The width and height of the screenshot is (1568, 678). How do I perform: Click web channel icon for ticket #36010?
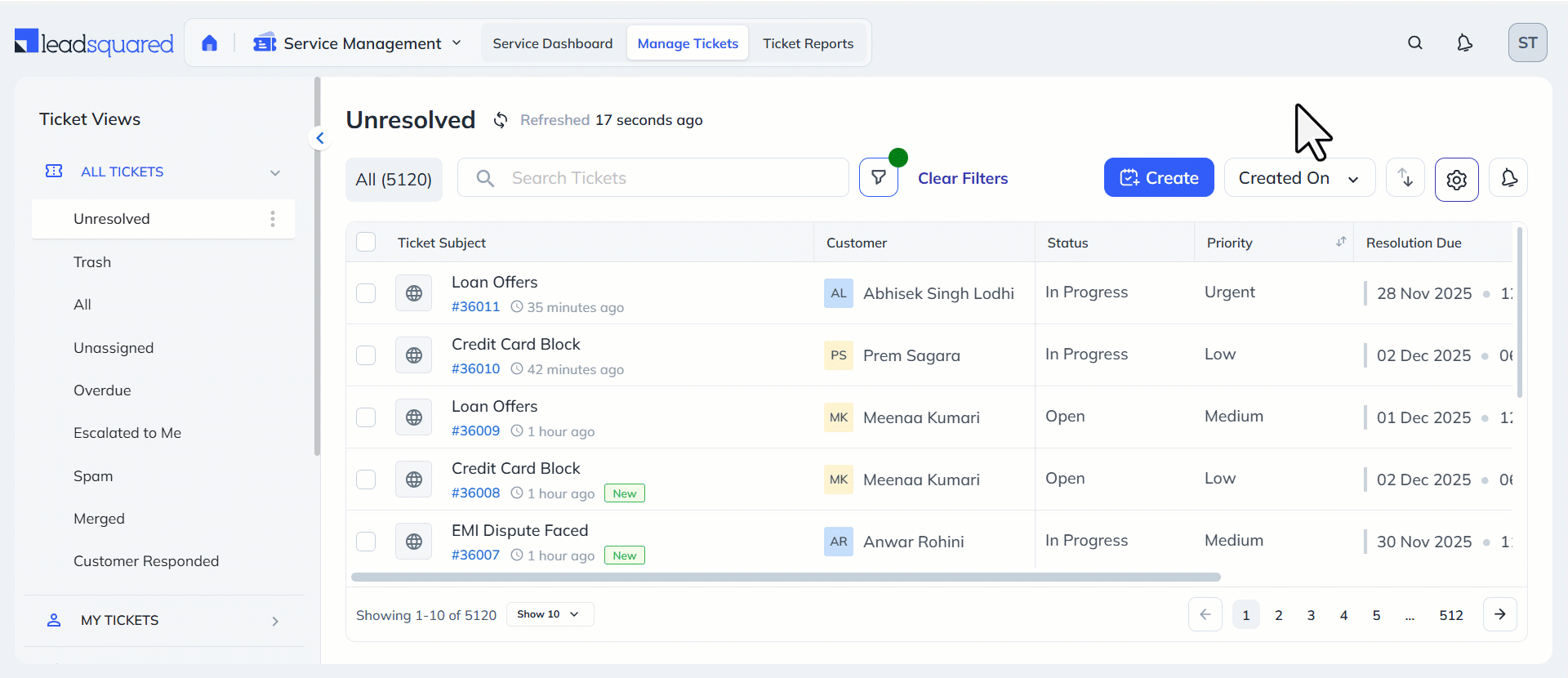(414, 355)
